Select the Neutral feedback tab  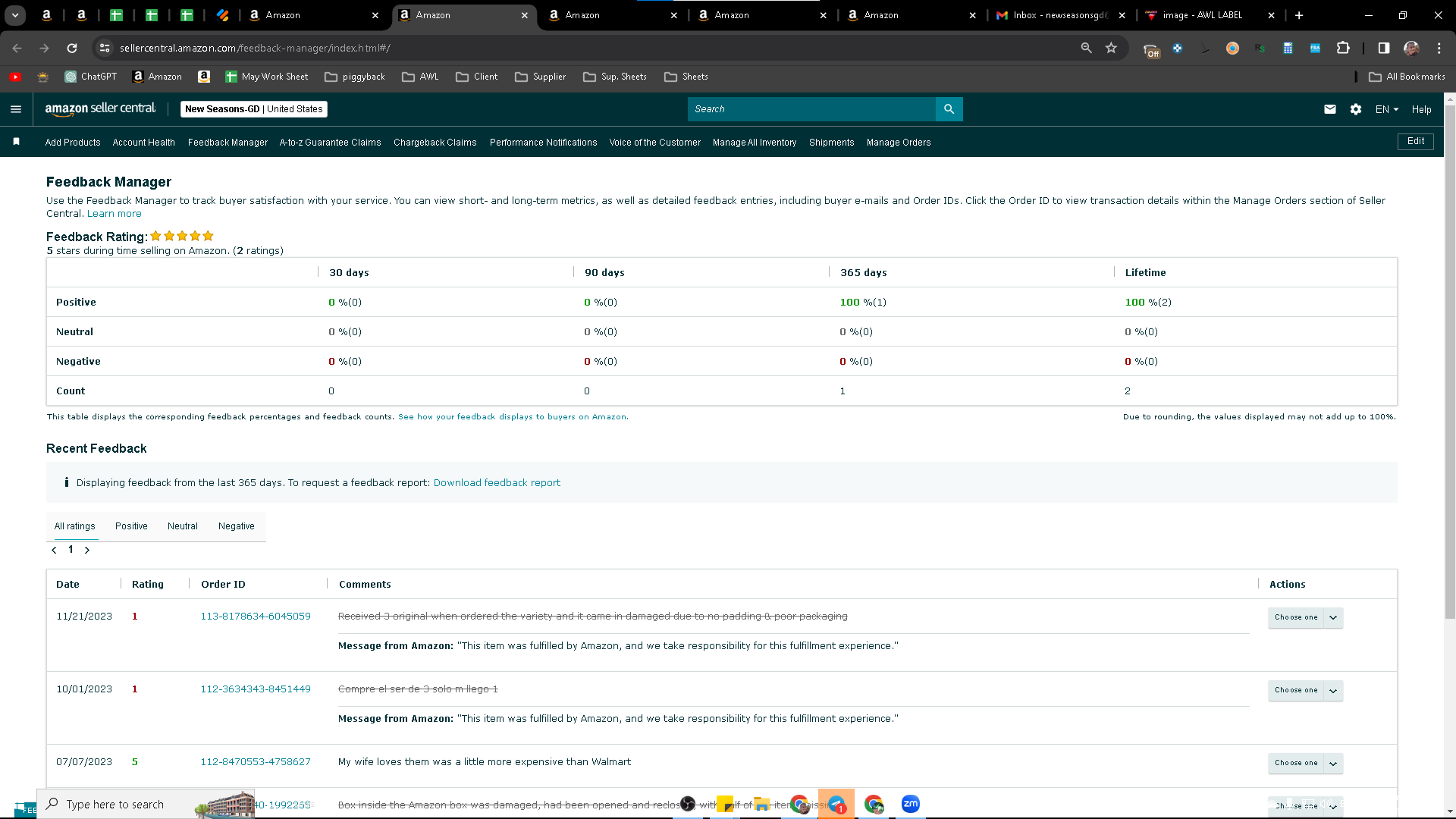183,526
